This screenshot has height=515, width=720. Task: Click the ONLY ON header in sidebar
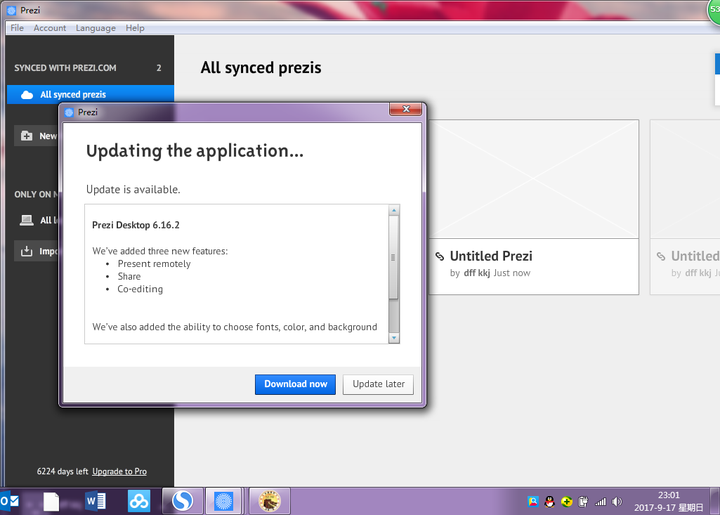point(36,194)
